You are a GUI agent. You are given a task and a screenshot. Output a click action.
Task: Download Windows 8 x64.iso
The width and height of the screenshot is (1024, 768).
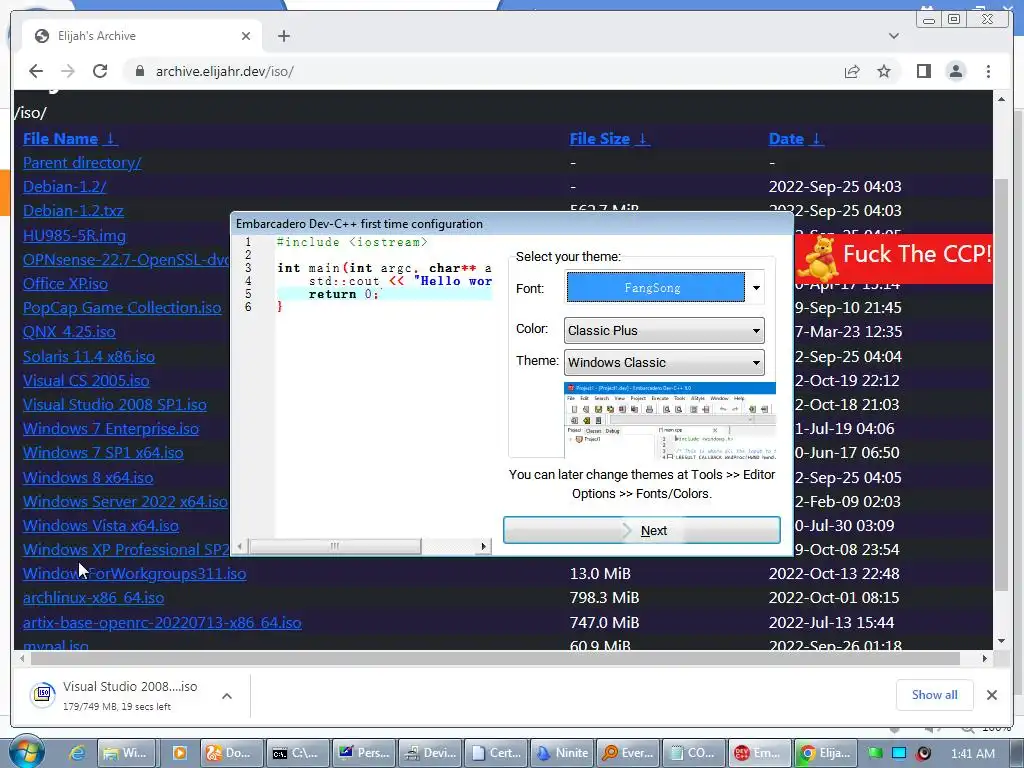(88, 477)
